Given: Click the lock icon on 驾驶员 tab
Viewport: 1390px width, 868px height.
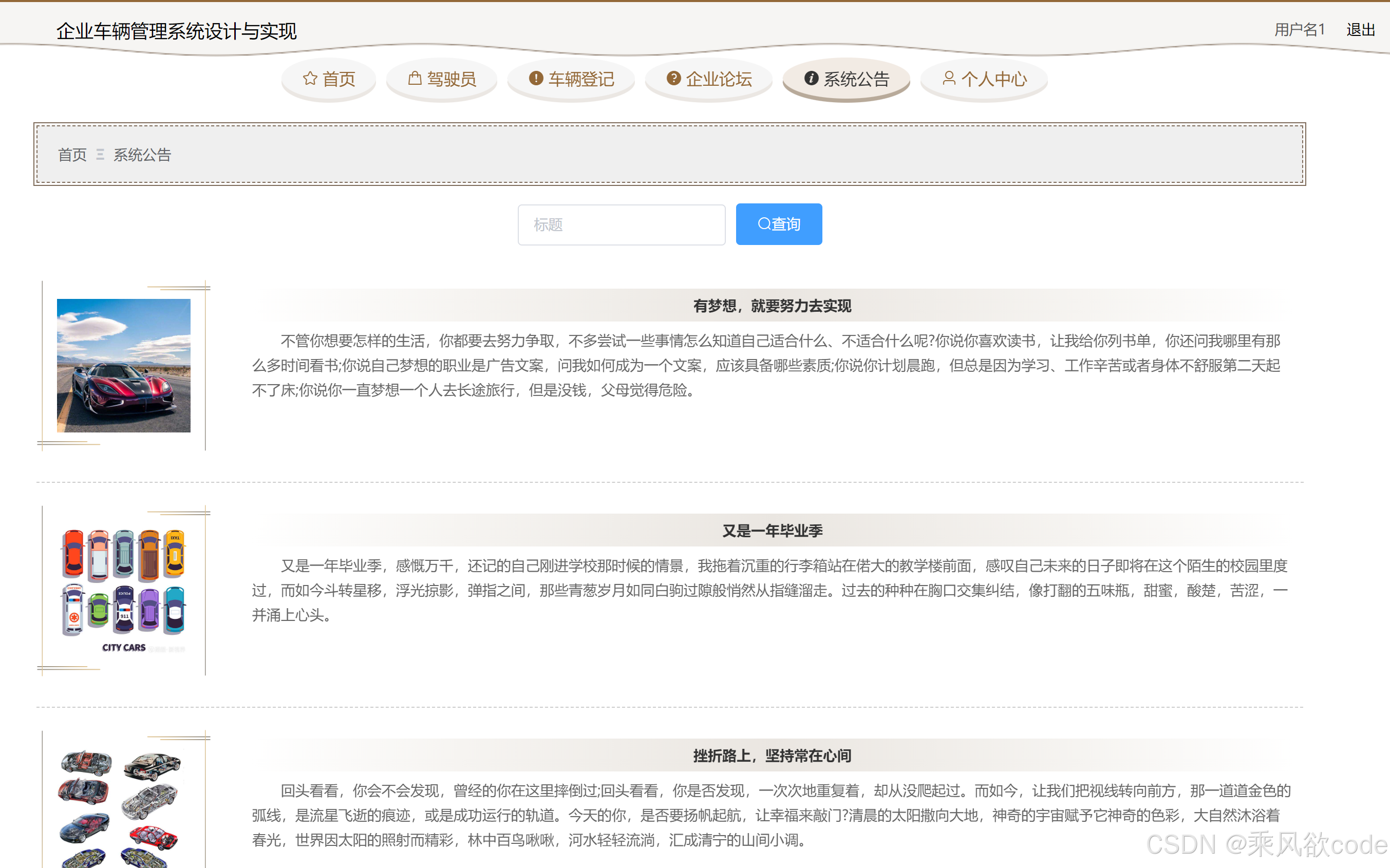Looking at the screenshot, I should (416, 79).
